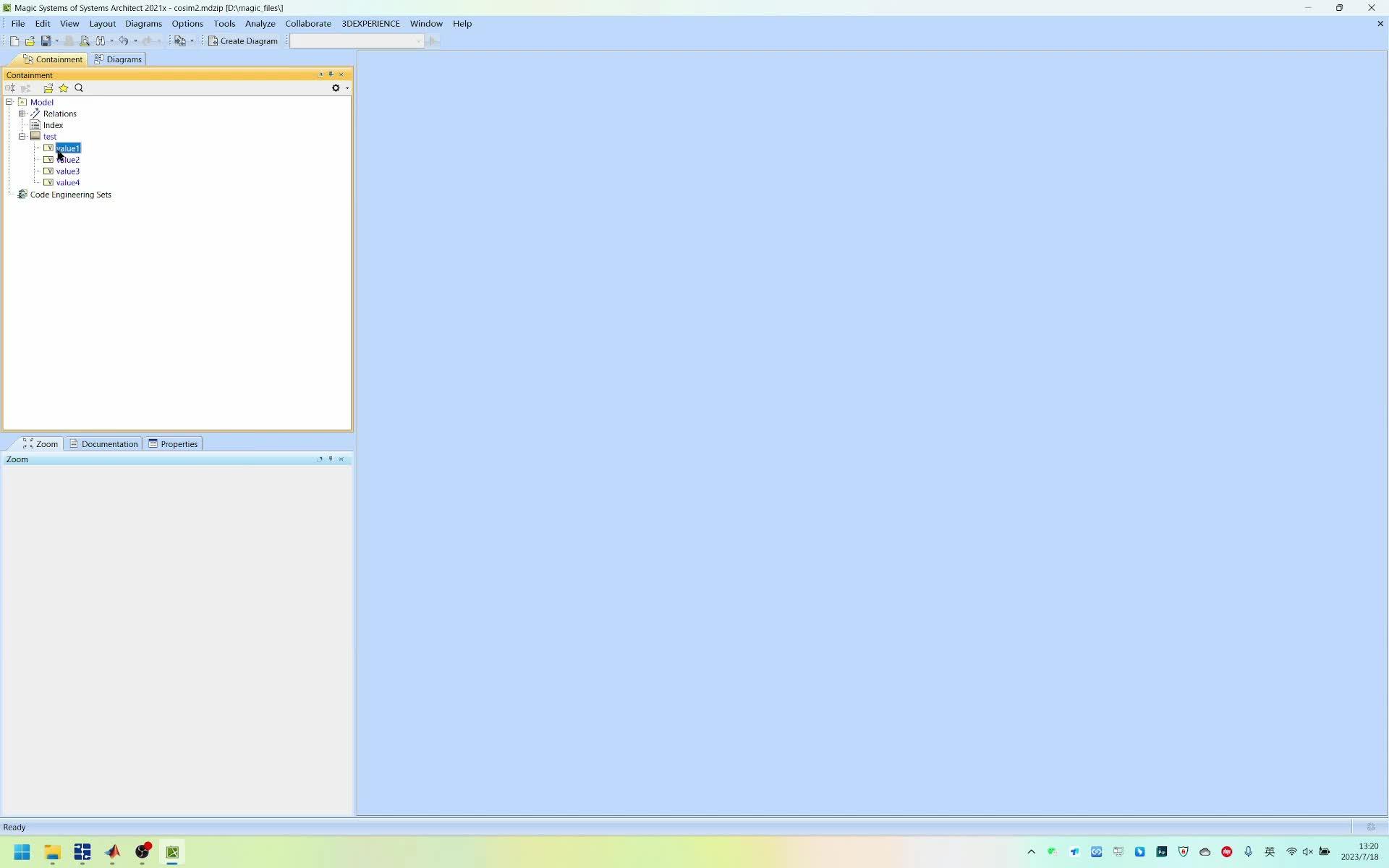The image size is (1389, 868).
Task: Toggle auto-hide pin on Zoom panel
Action: (331, 459)
